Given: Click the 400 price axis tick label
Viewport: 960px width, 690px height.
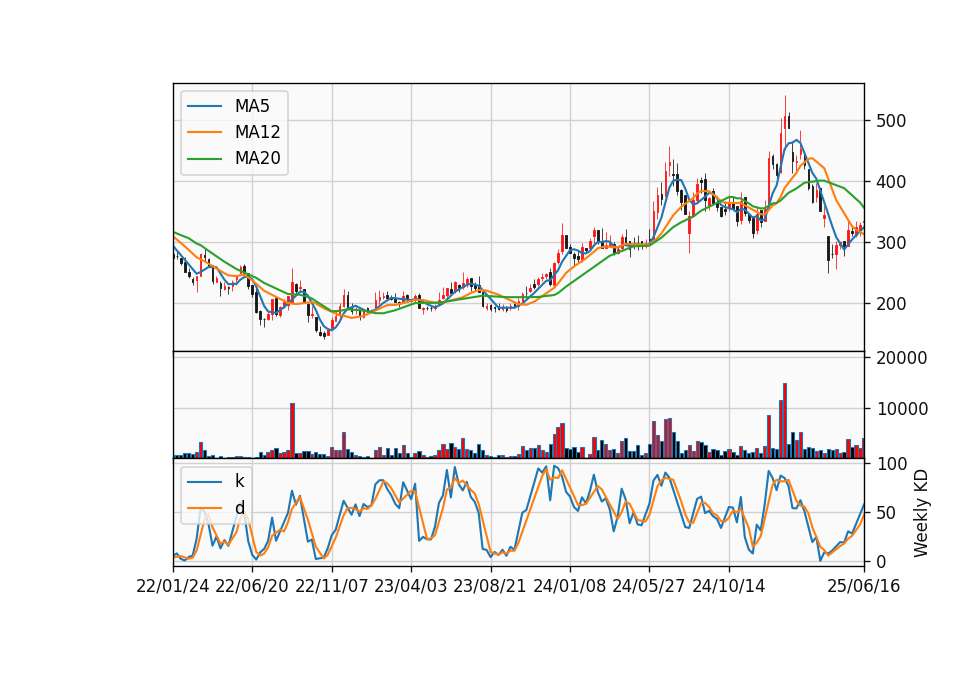Looking at the screenshot, I should (891, 182).
